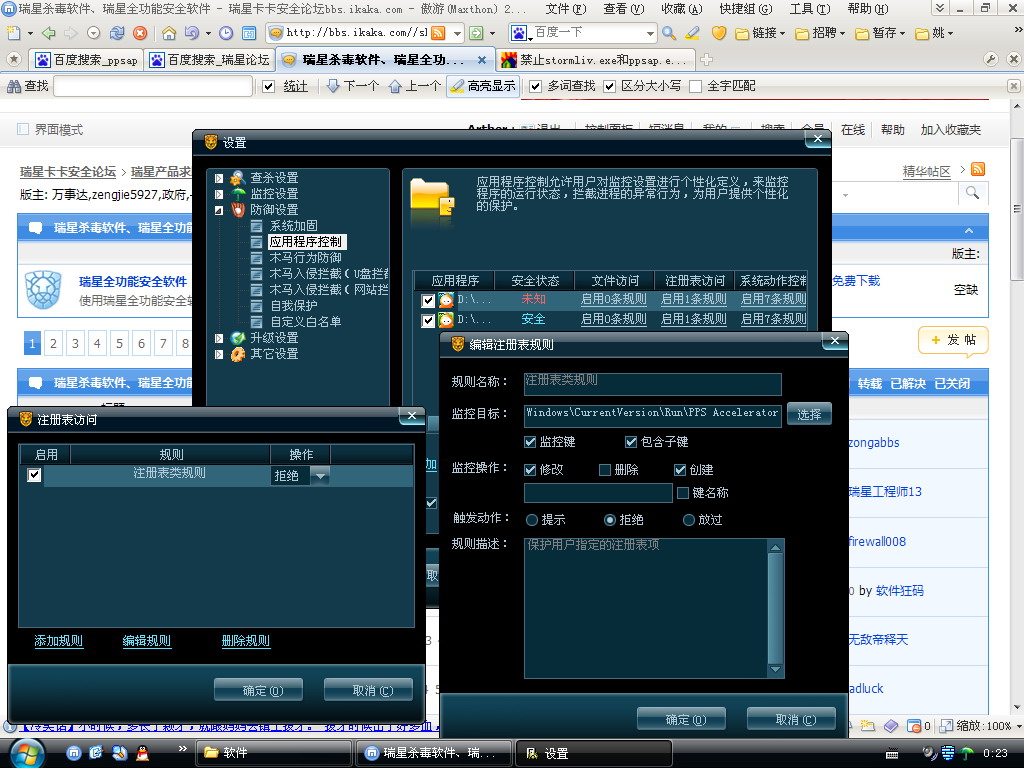Click the rule description scrollbar down arrow
The image size is (1024, 768).
click(x=776, y=669)
